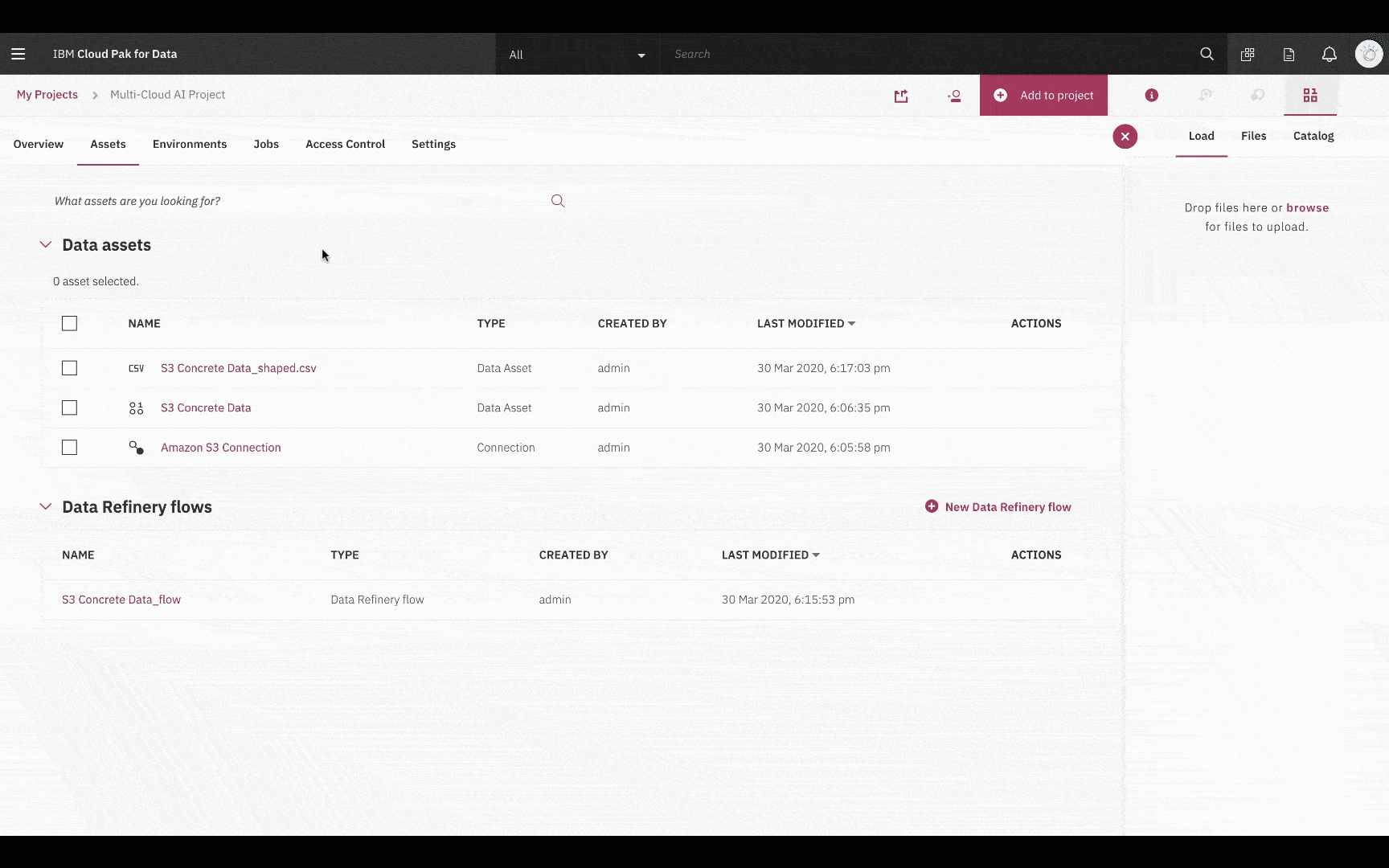1389x868 pixels.
Task: Click the plus icon for new Refinery flow
Action: (932, 506)
